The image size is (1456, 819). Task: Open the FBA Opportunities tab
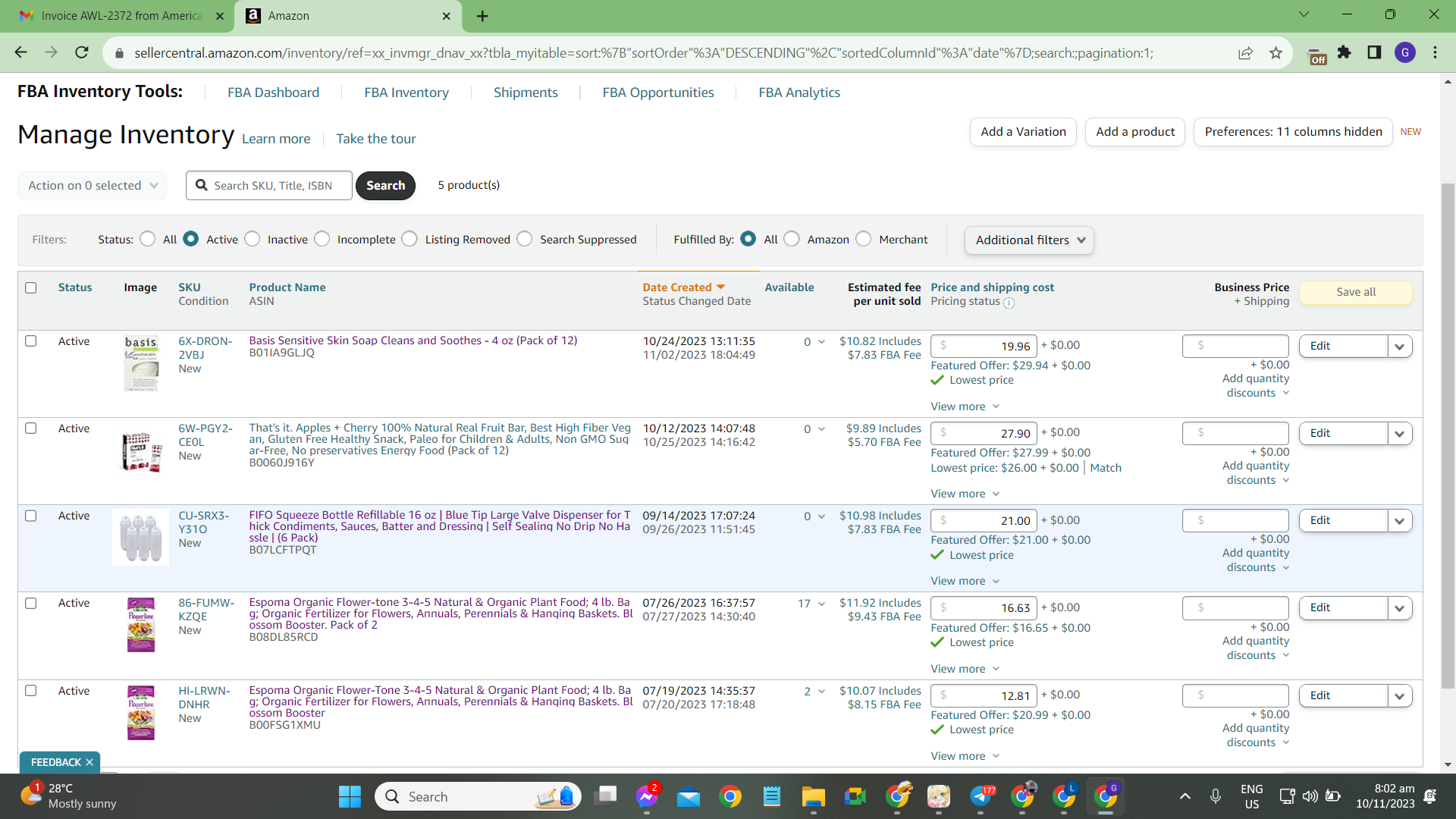click(x=658, y=93)
